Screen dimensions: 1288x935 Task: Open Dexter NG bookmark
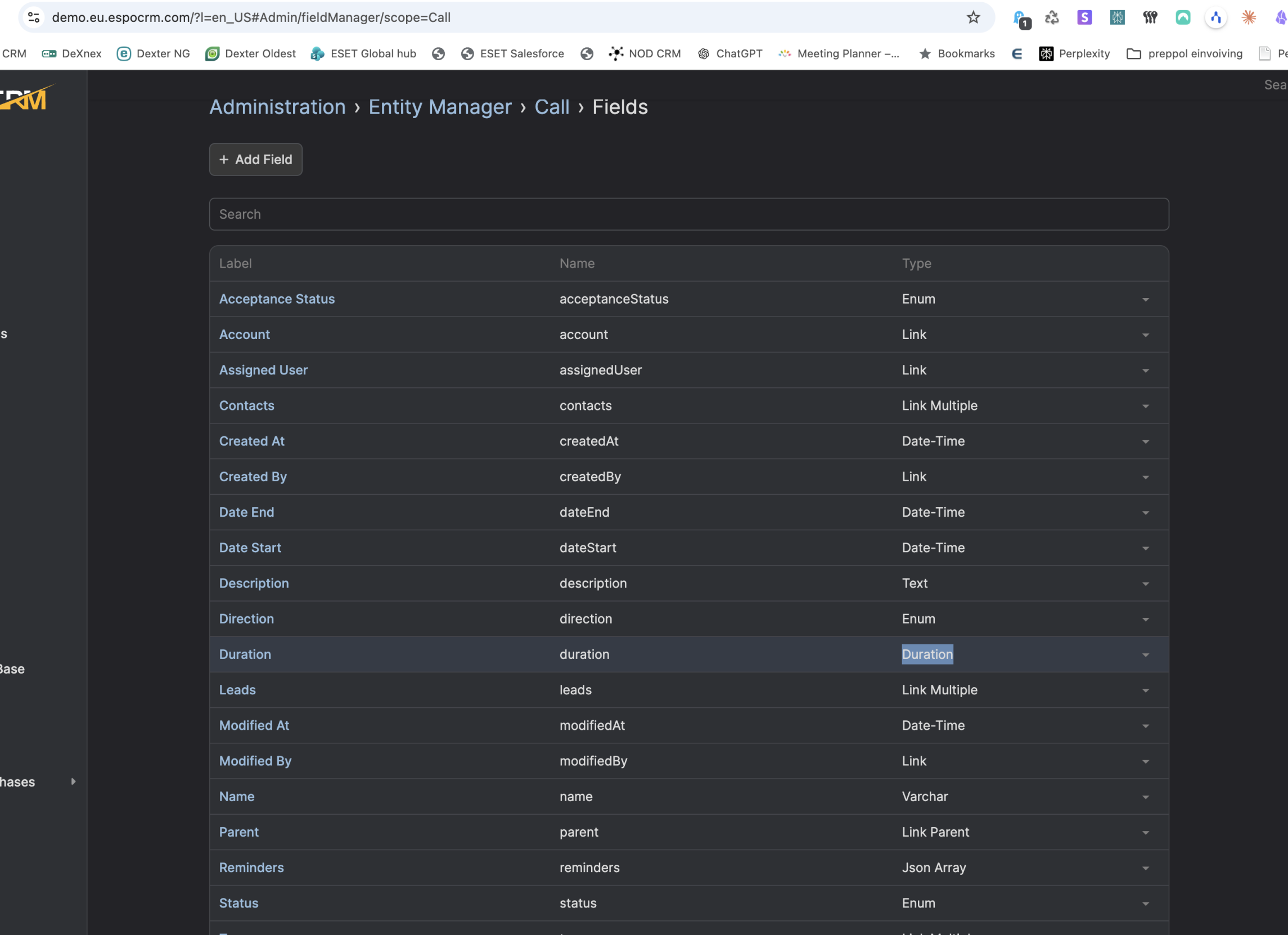154,53
